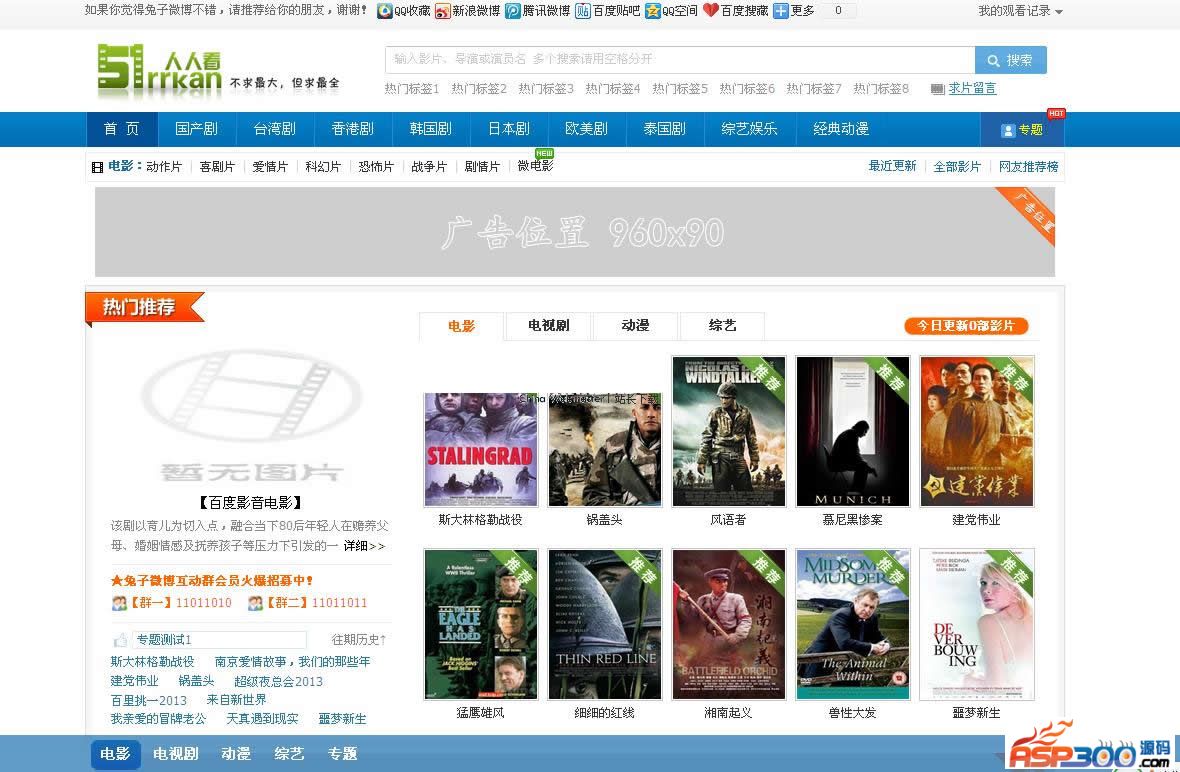The image size is (1180, 772).
Task: Click the 51rrkan 人人看 logo
Action: (x=160, y=71)
